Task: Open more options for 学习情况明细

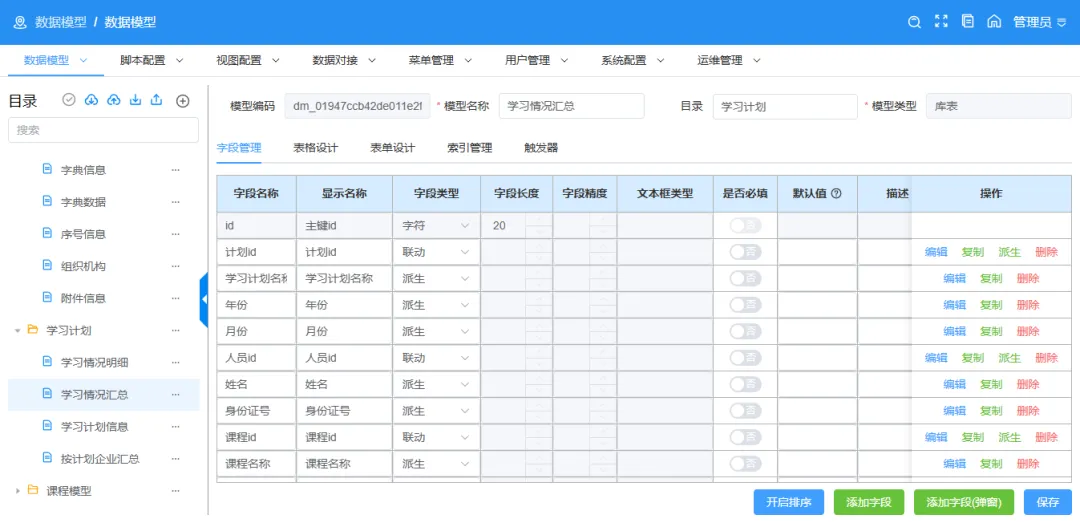Action: tap(176, 362)
